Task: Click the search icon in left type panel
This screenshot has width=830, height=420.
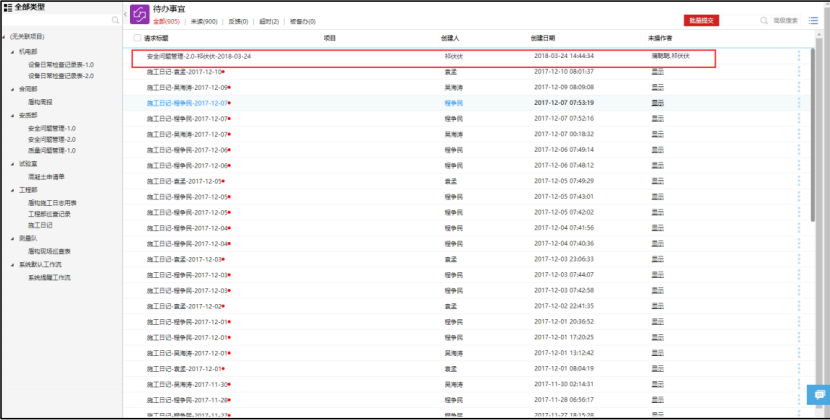Action: pos(115,20)
